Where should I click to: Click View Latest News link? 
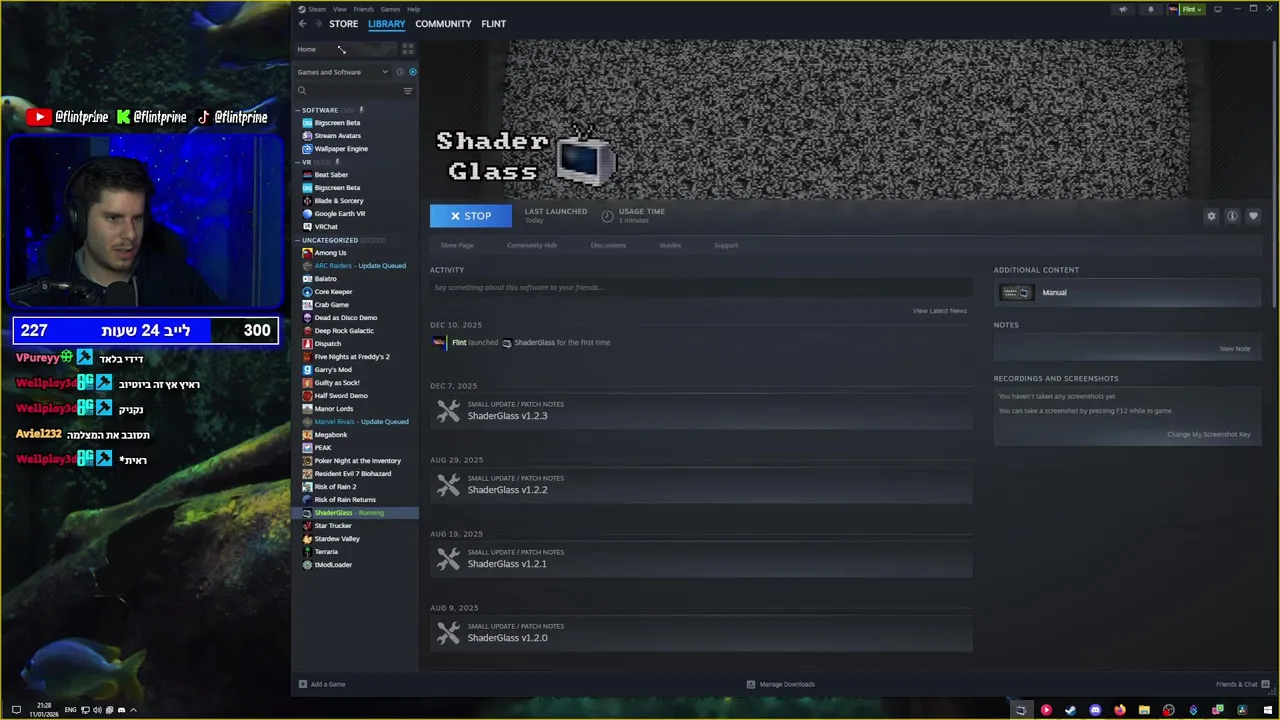[940, 311]
